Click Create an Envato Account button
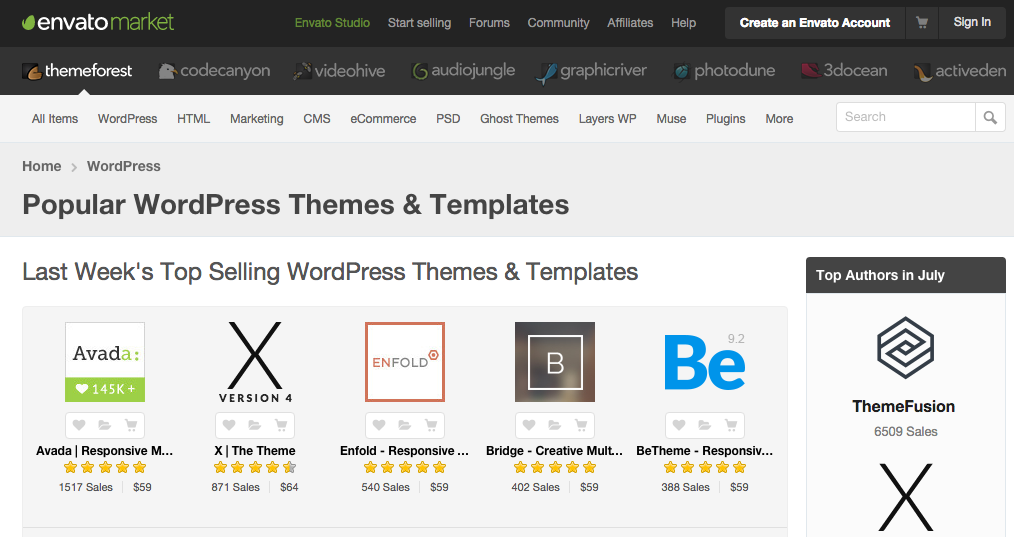The width and height of the screenshot is (1014, 537). [x=815, y=23]
